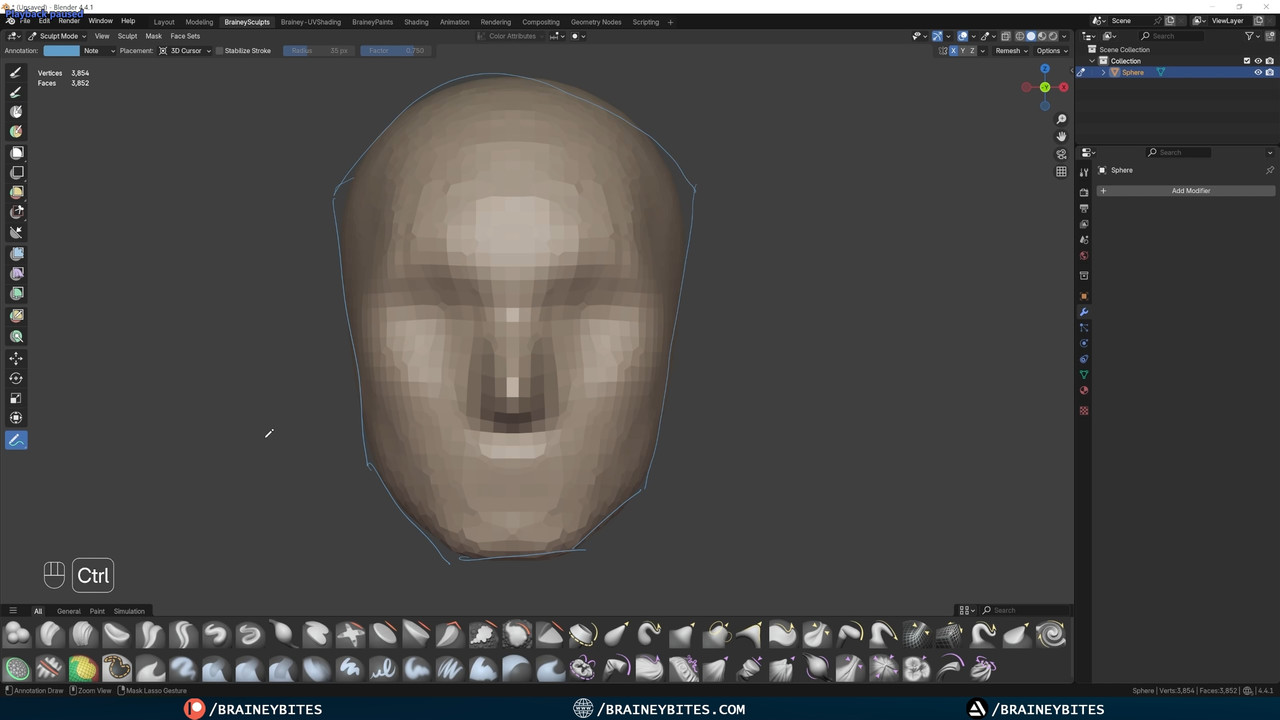Switch to the Shading workspace tab

(x=416, y=22)
